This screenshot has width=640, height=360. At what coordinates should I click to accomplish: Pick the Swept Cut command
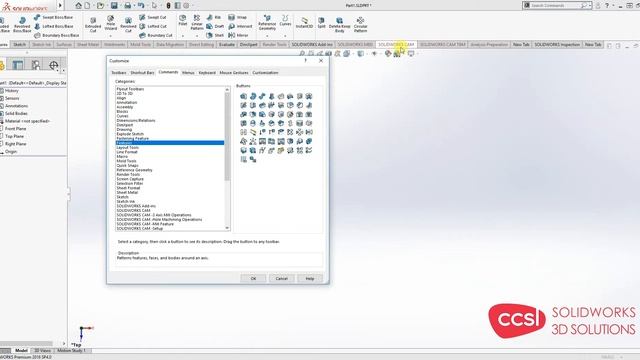153,17
